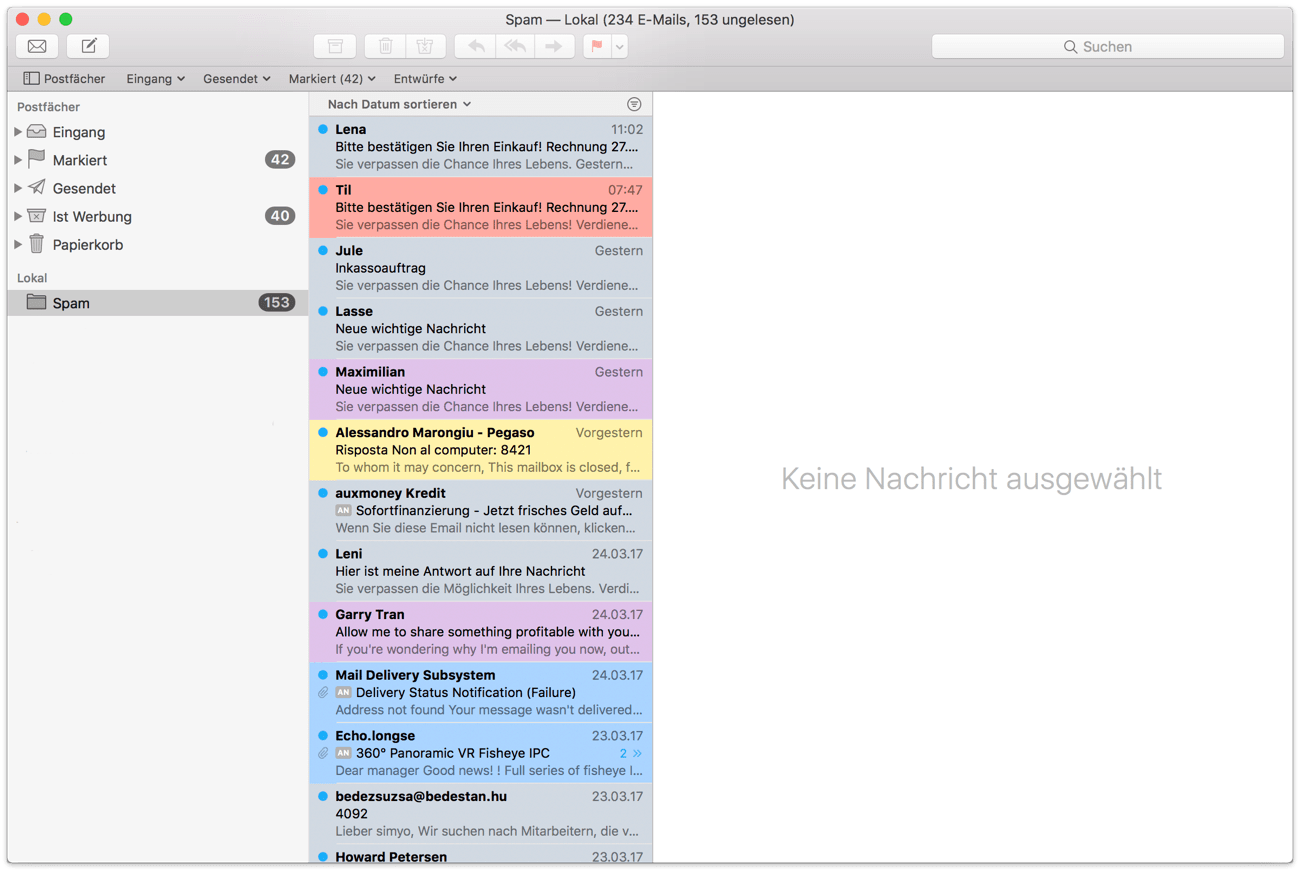The image size is (1300, 870).
Task: Open the Echo.longse email thread
Action: pyautogui.click(x=481, y=753)
